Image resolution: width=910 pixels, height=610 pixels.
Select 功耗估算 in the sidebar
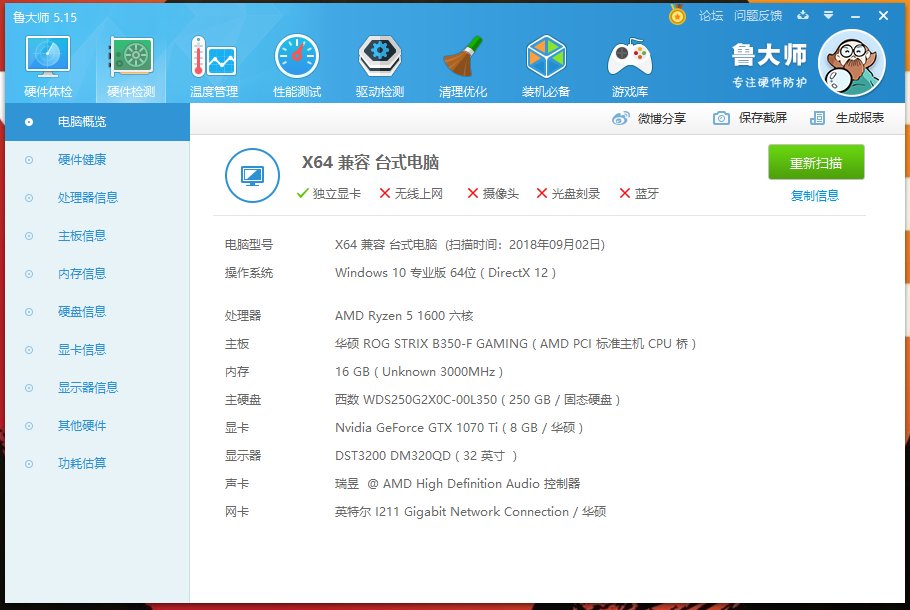coord(82,464)
